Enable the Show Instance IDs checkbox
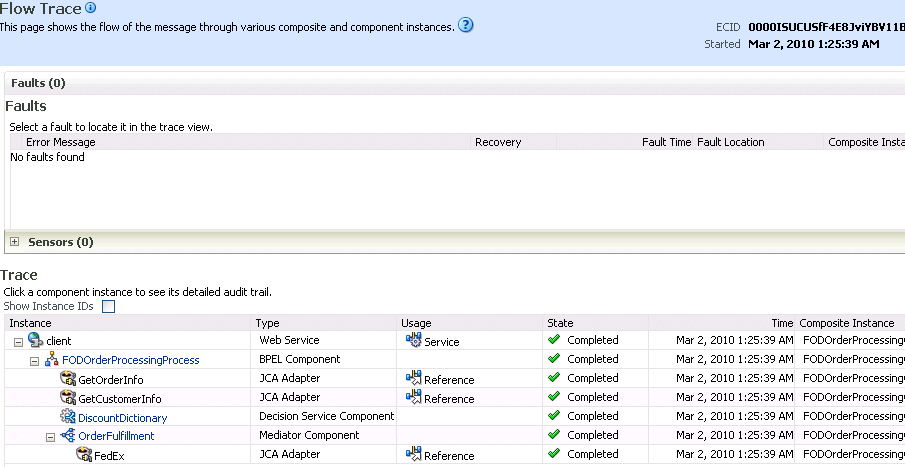905x467 pixels. tap(108, 307)
